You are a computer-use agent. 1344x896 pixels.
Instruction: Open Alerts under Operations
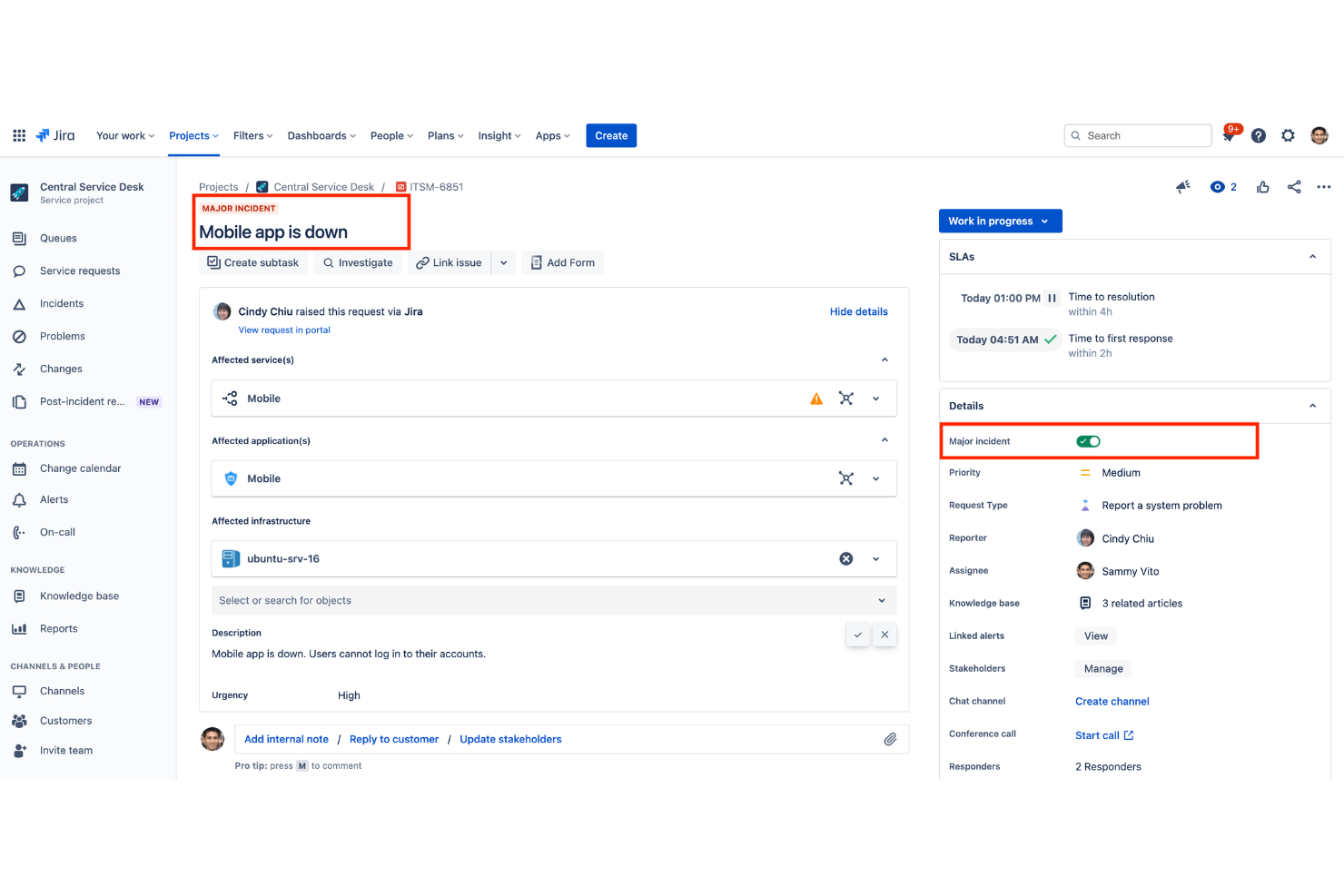[54, 499]
